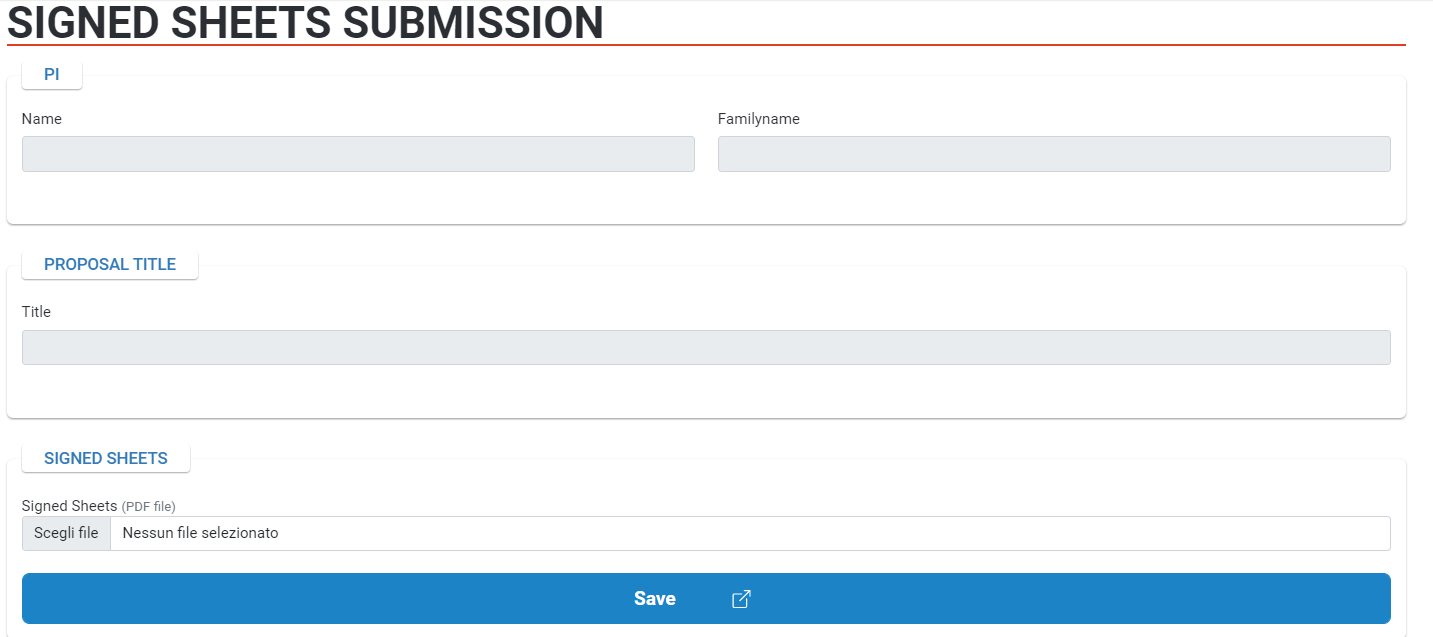Click the Name field label
The height and width of the screenshot is (637, 1433).
coord(42,118)
